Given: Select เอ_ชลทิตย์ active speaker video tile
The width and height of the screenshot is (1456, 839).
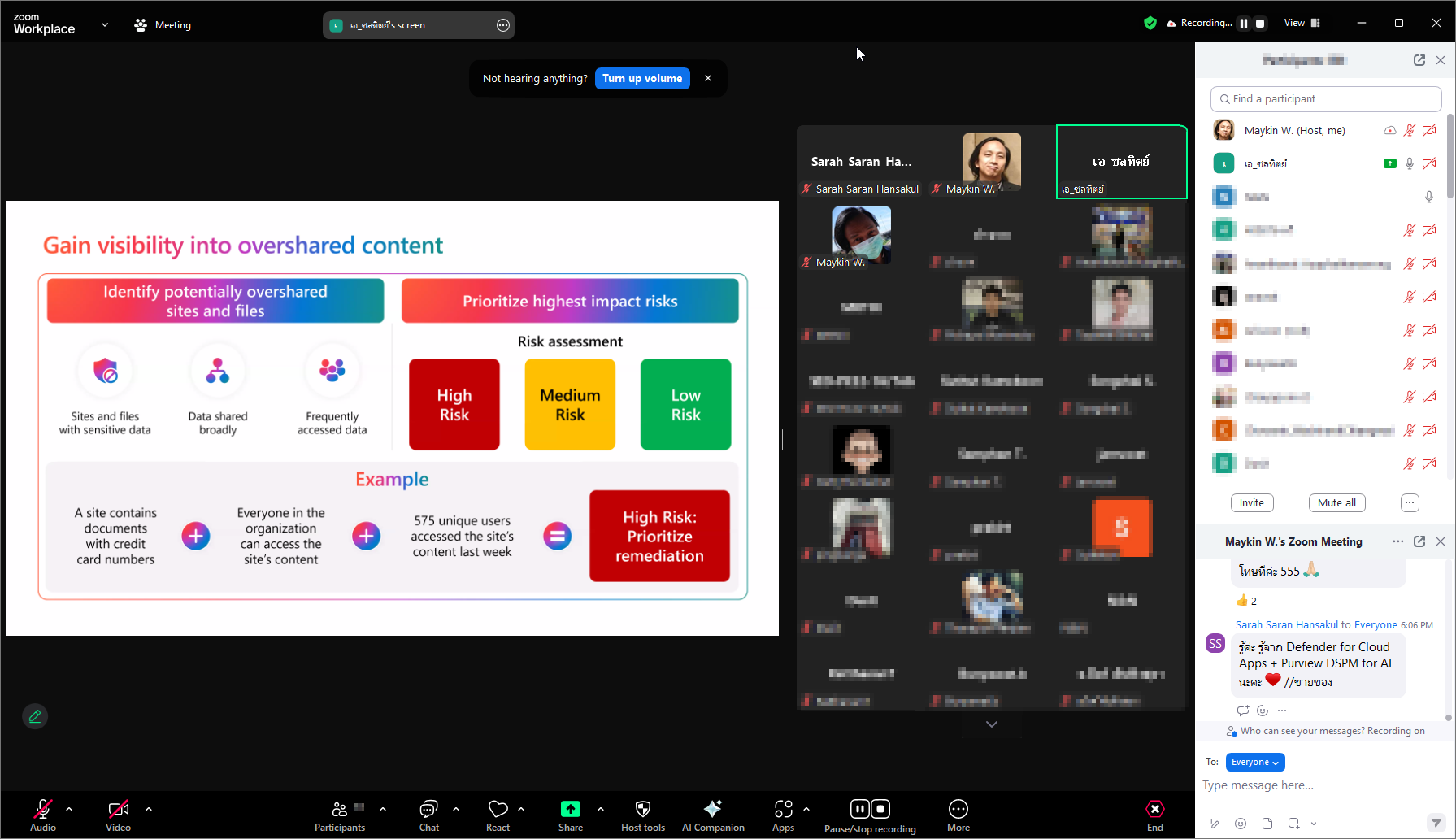Looking at the screenshot, I should click(x=1122, y=162).
